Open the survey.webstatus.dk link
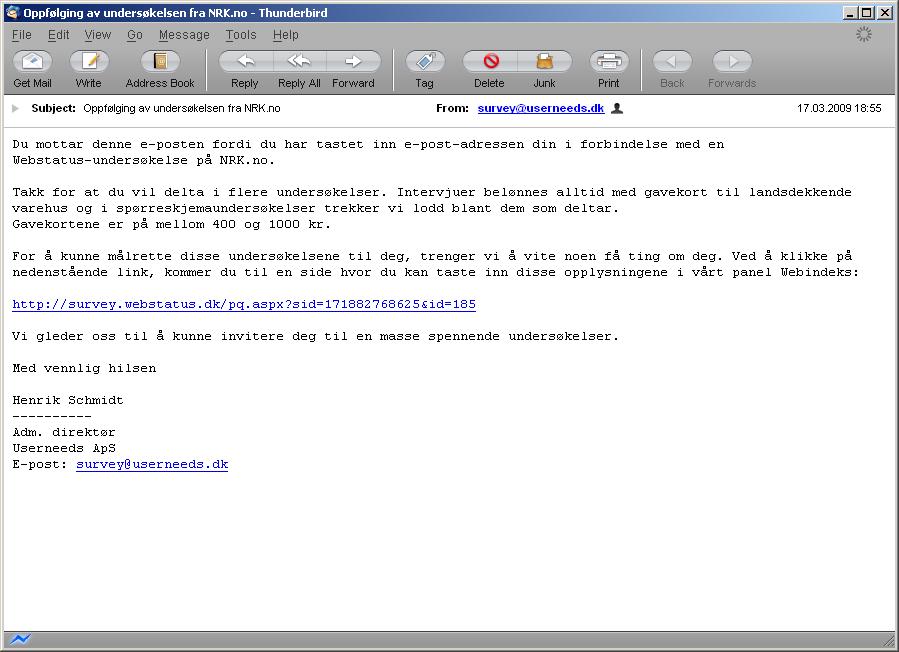899x652 pixels. coord(244,304)
